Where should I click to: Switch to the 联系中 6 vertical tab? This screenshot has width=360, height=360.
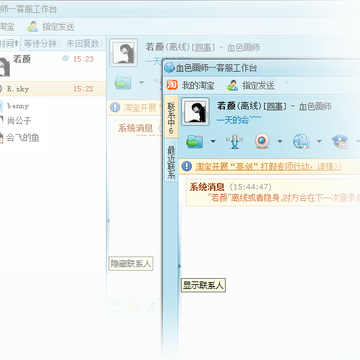tap(171, 117)
